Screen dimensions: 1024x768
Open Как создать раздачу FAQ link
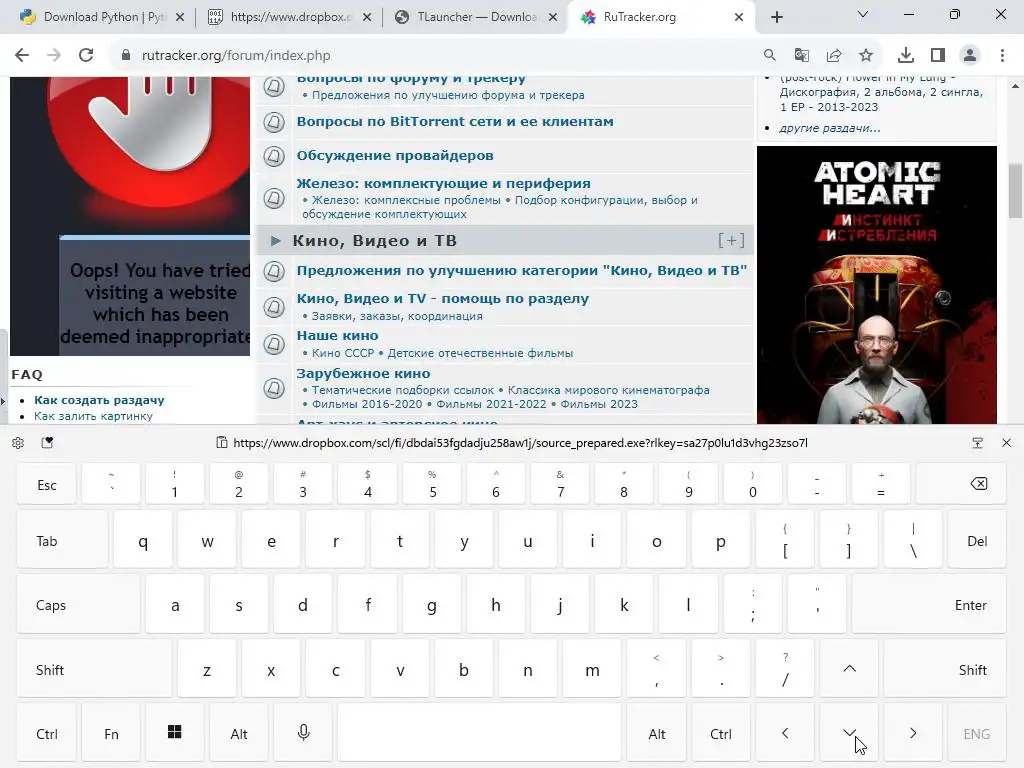(x=99, y=400)
